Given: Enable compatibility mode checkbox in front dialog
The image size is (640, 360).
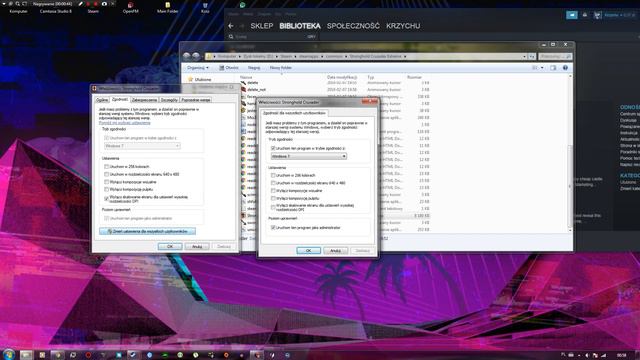Looking at the screenshot, I should (x=273, y=149).
